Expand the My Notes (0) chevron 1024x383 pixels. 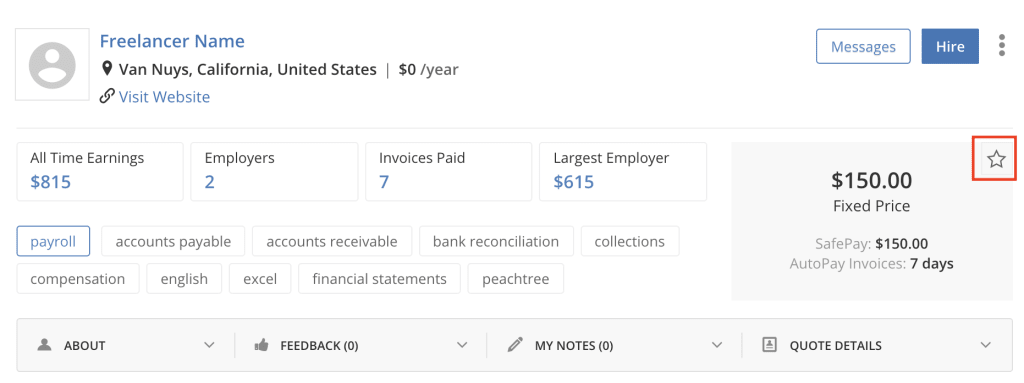pos(717,345)
